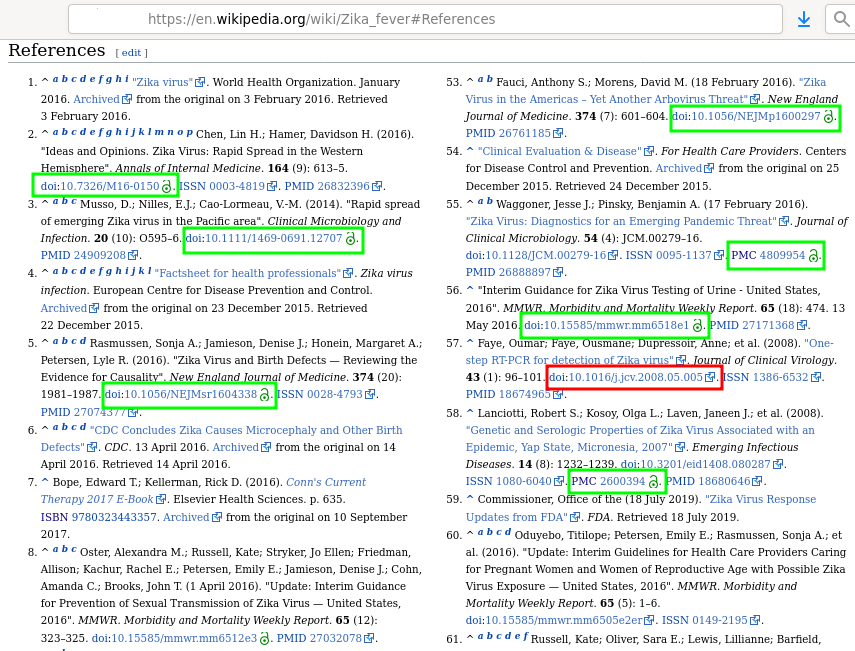855x651 pixels.
Task: Open PMC 2600394 link
Action: 609,480
